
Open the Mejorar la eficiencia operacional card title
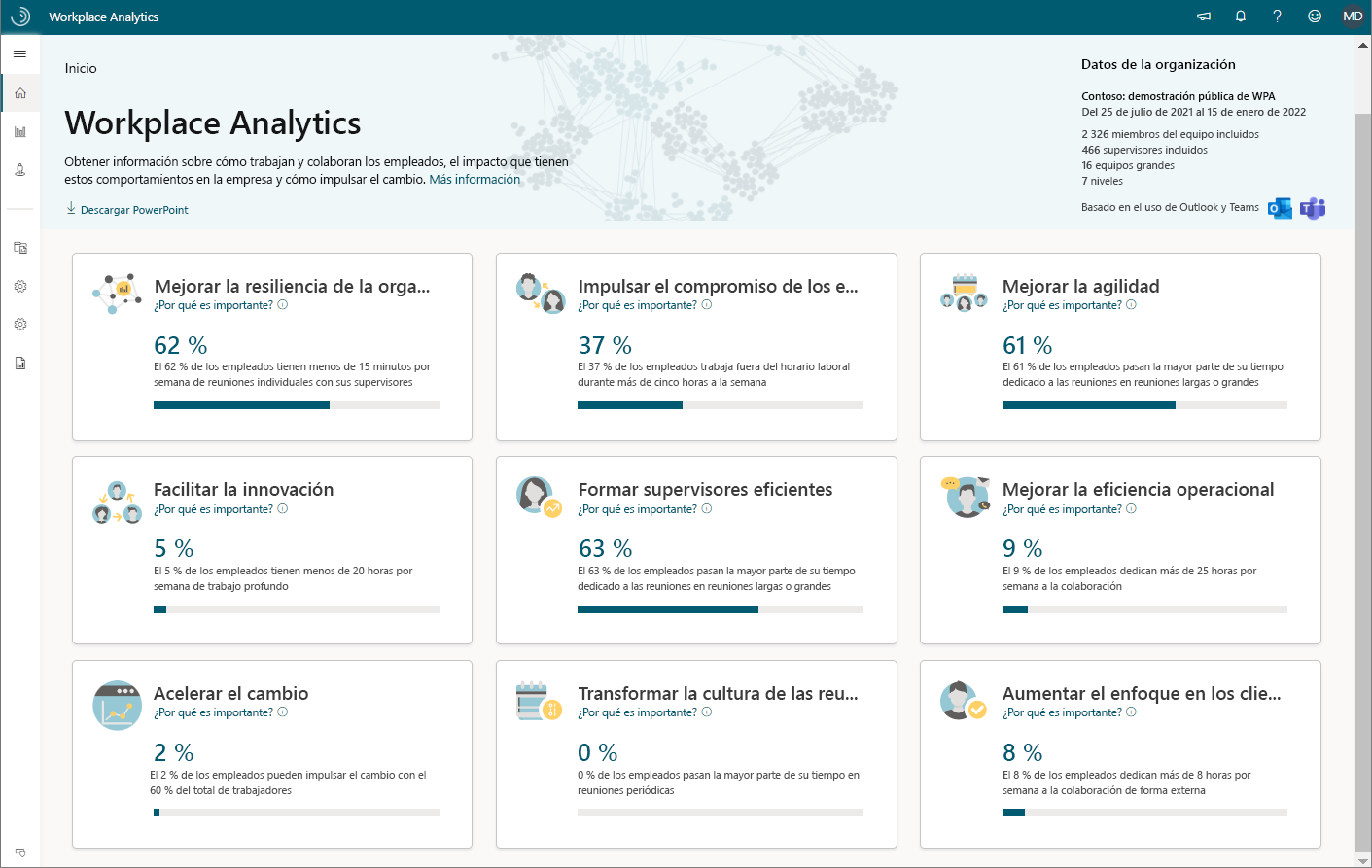tap(1138, 489)
